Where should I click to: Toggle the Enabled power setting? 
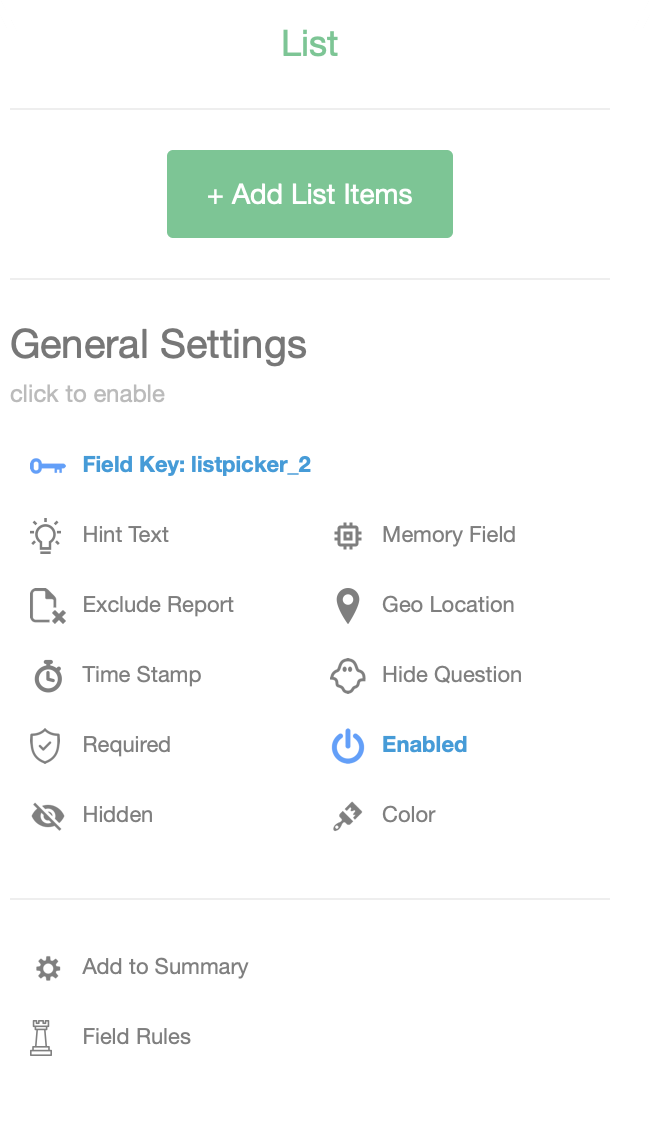(x=424, y=745)
